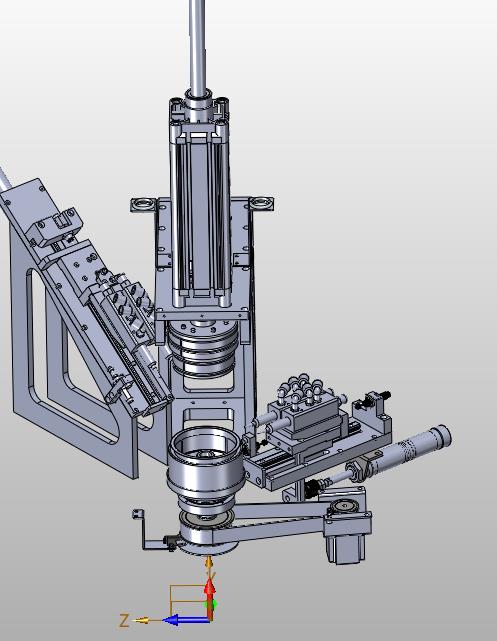Click the small orange Z-direction arrowhead

click(x=142, y=620)
